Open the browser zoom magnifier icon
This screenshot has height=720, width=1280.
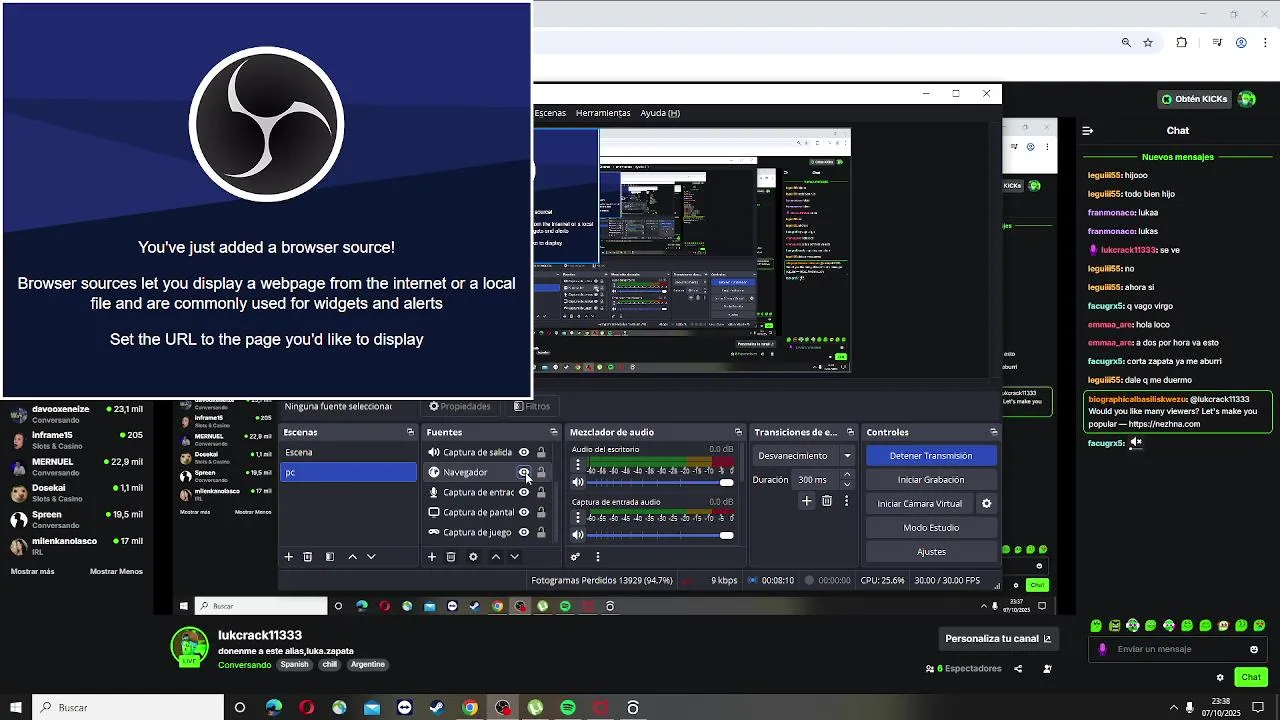point(1126,43)
